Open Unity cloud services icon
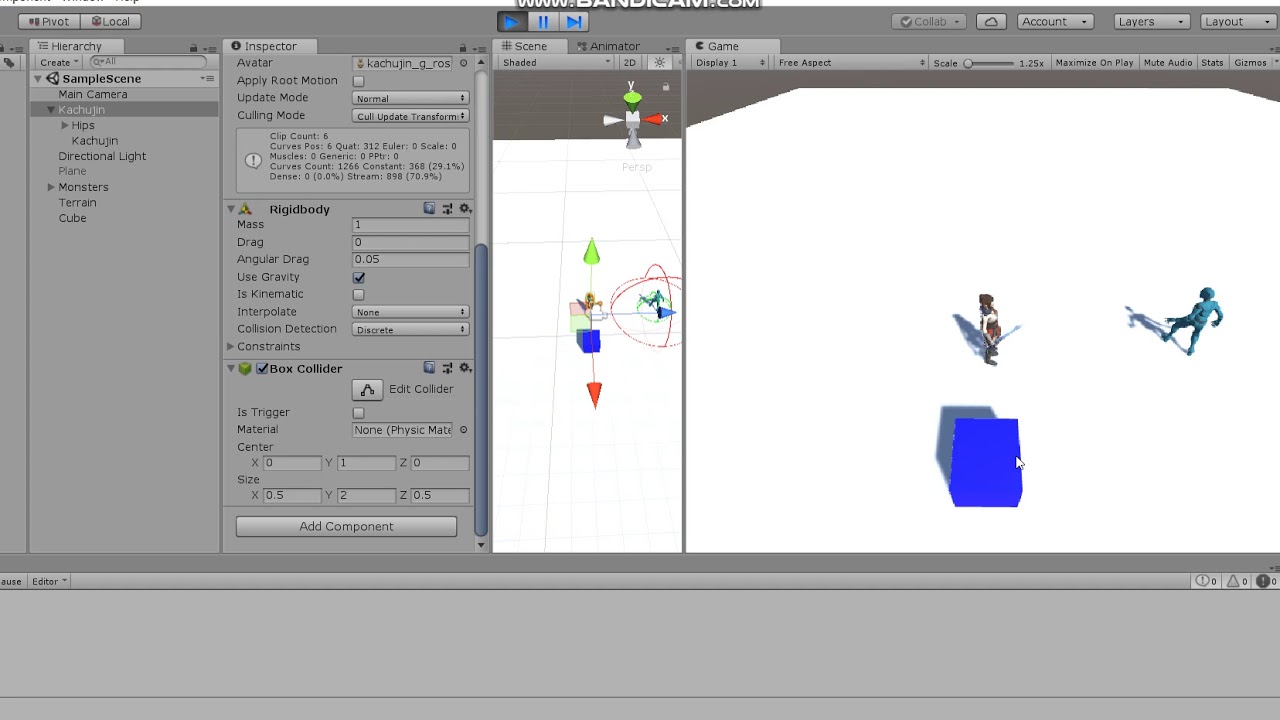Image resolution: width=1280 pixels, height=720 pixels. [991, 21]
